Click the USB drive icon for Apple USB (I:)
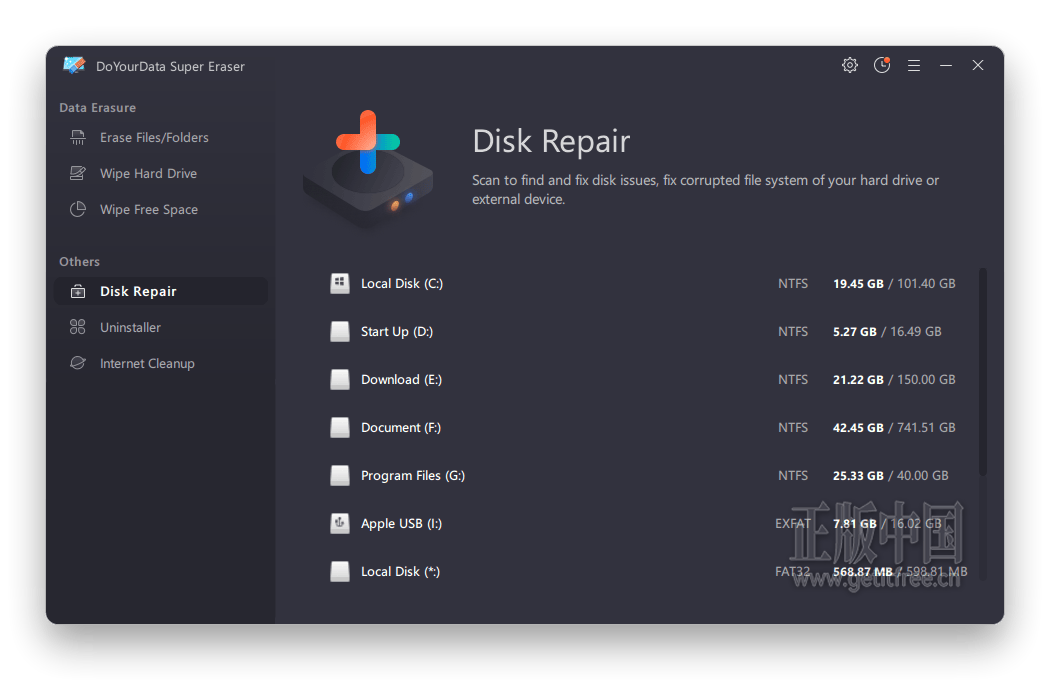The width and height of the screenshot is (1050, 688). click(340, 524)
